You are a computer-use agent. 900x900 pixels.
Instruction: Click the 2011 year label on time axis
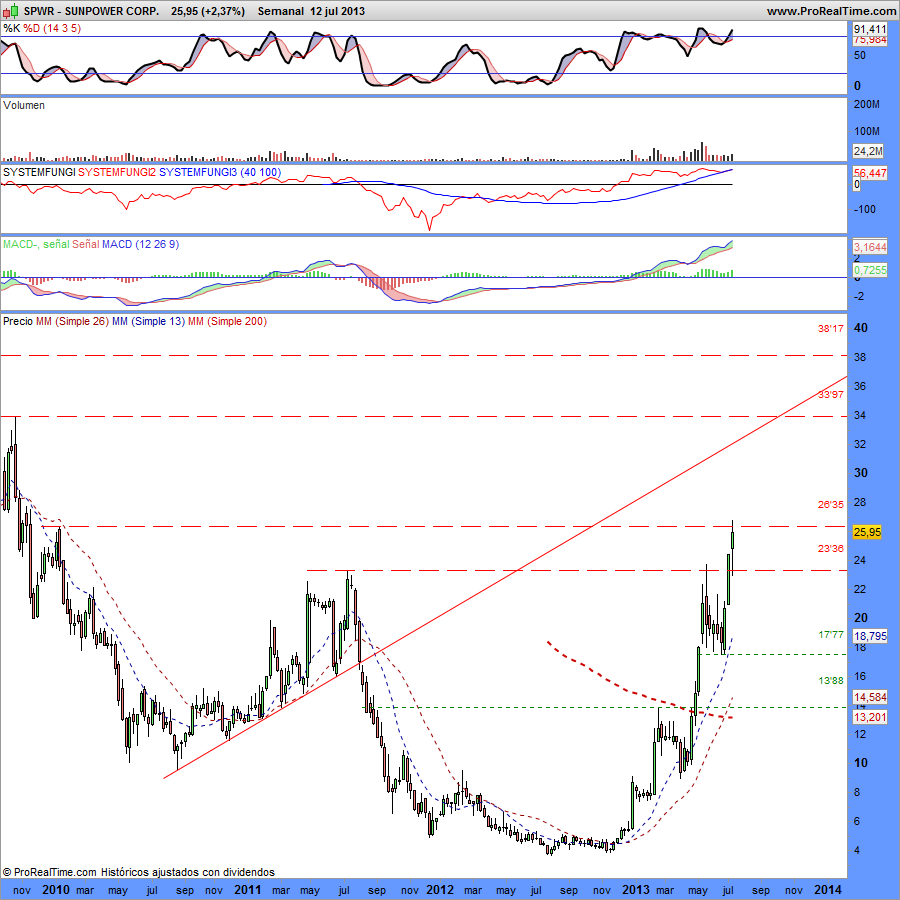[x=248, y=890]
